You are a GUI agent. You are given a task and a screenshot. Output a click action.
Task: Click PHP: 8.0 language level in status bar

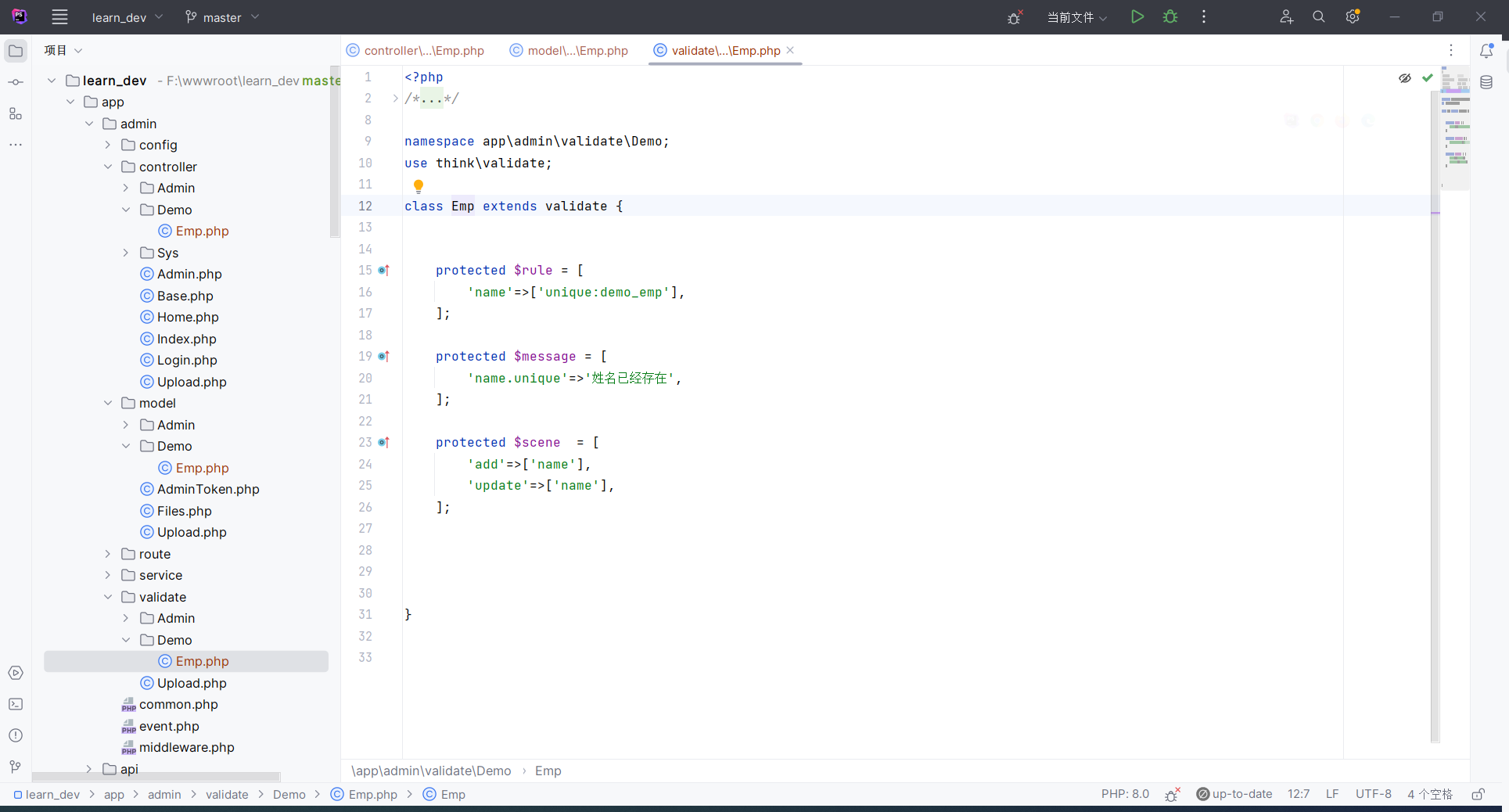(1125, 794)
